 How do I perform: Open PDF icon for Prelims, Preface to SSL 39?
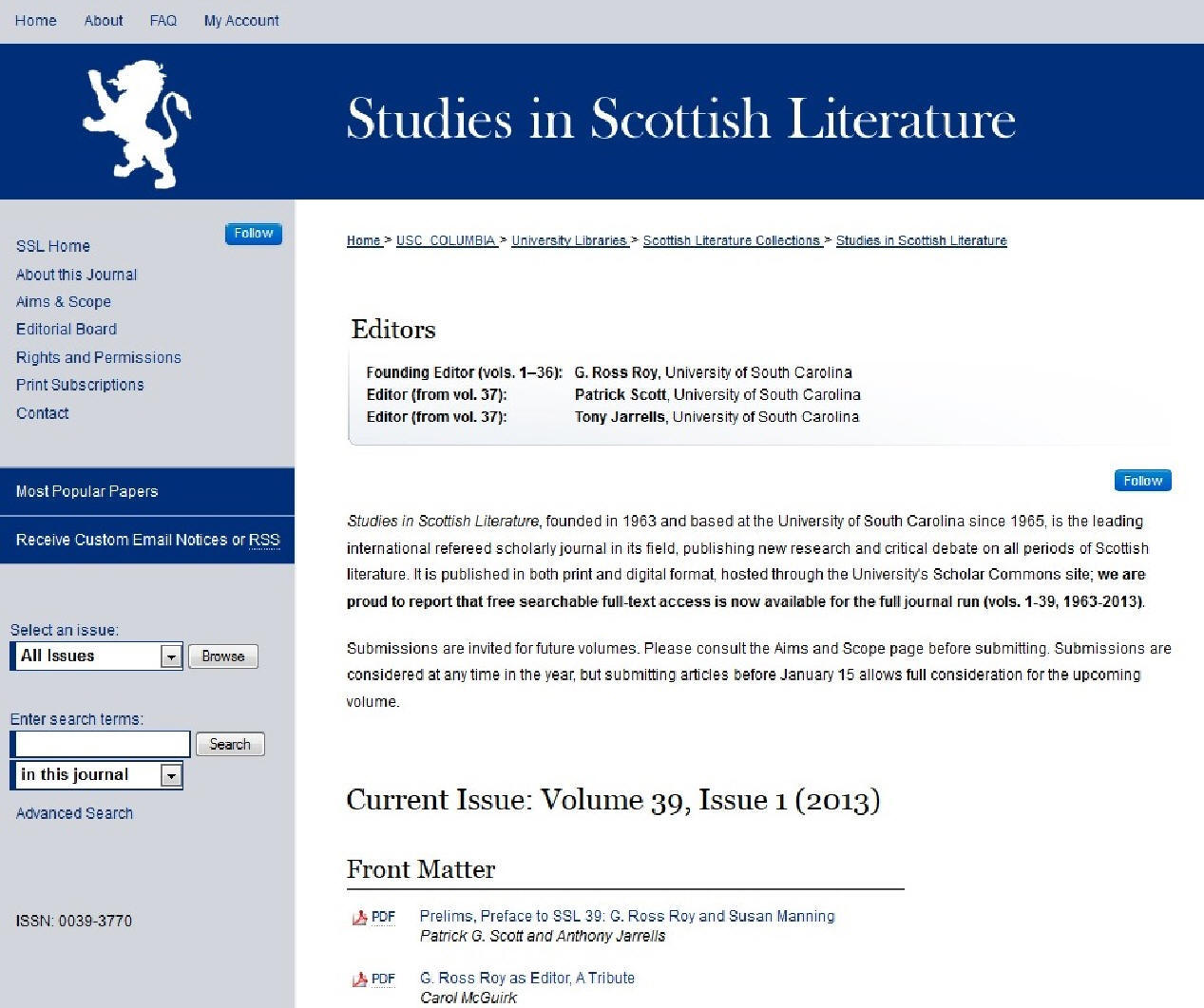click(x=374, y=917)
